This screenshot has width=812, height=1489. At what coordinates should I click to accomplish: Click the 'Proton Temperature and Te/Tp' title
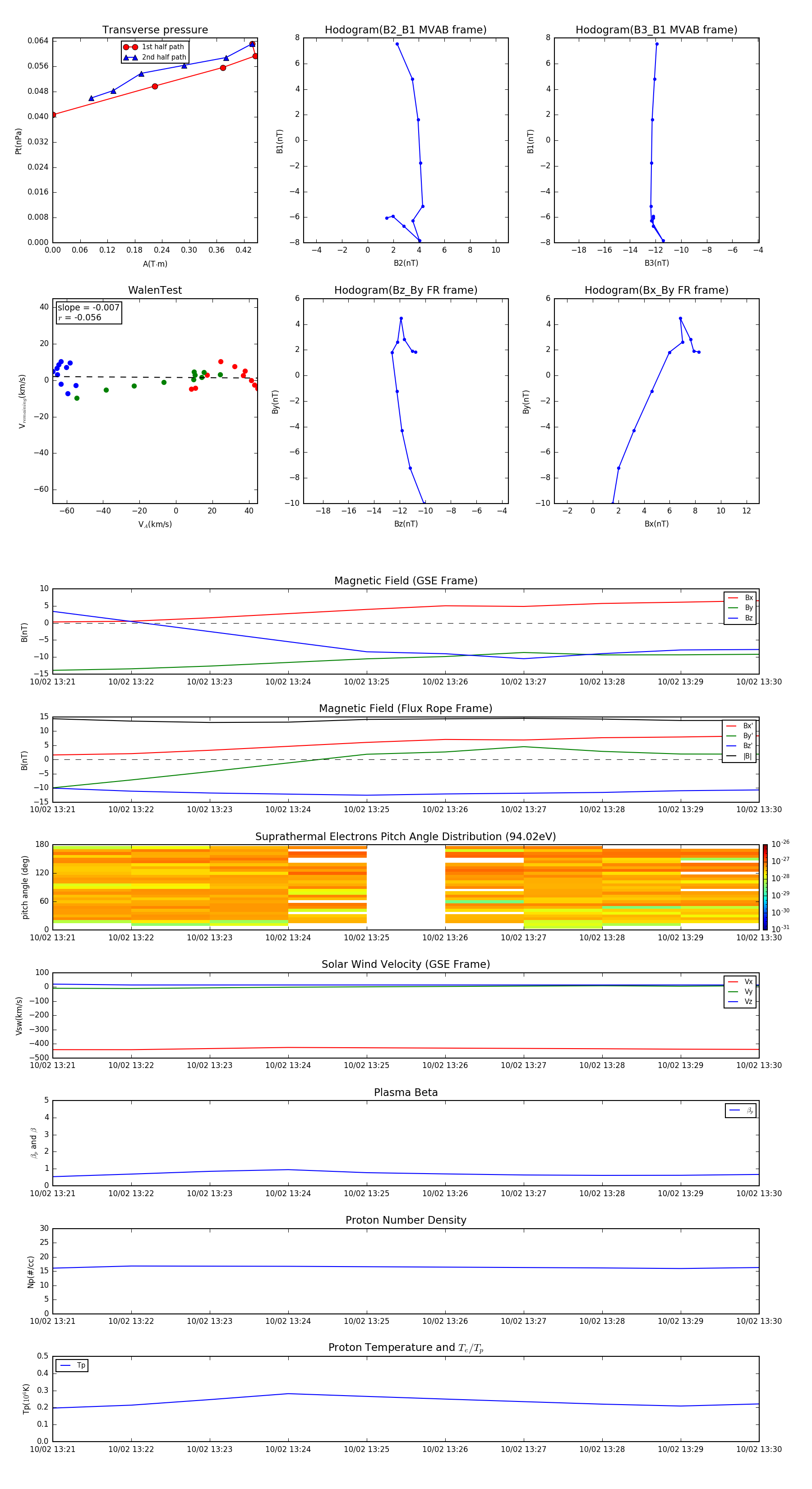[406, 1348]
